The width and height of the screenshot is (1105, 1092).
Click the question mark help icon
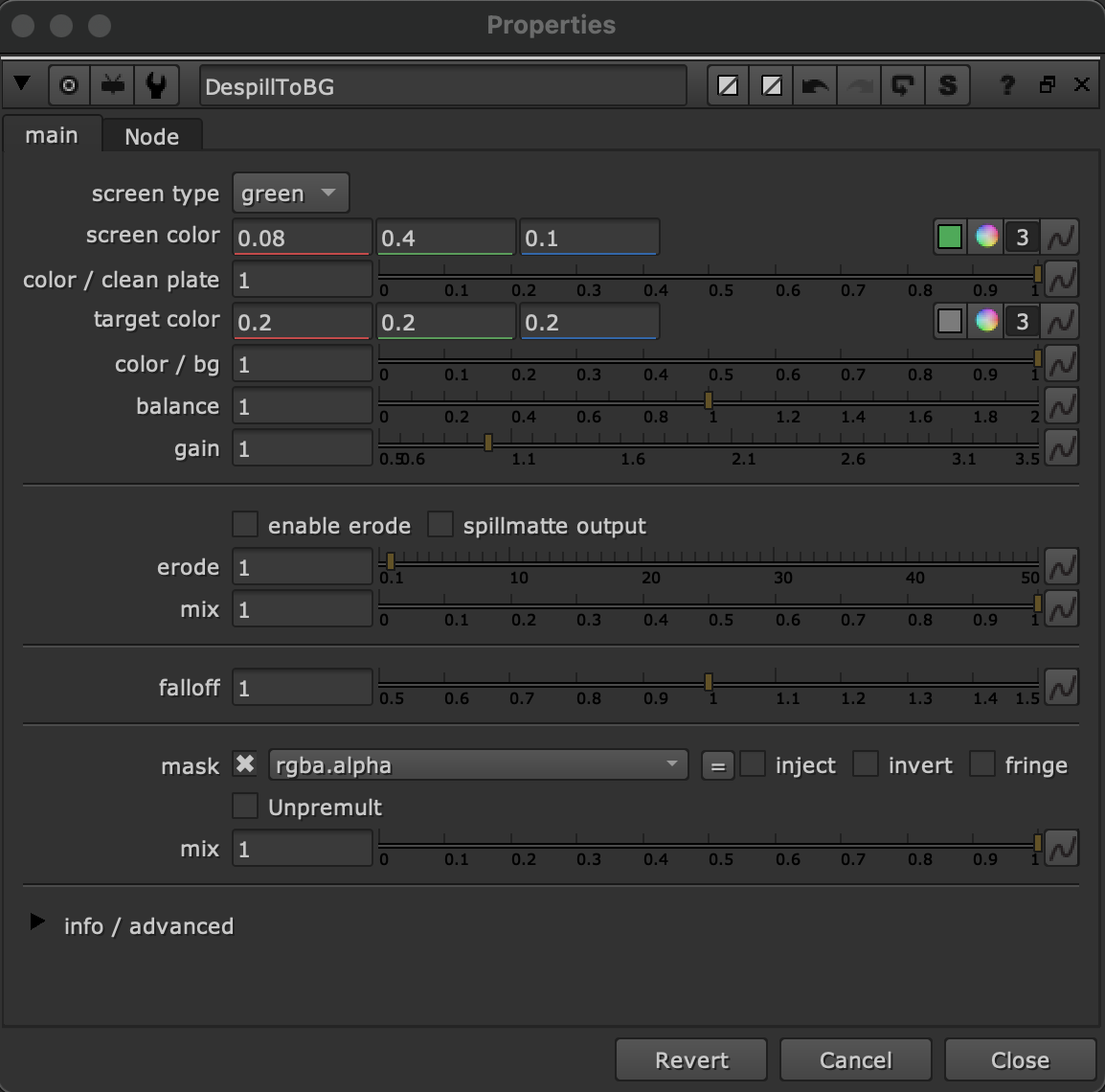pyautogui.click(x=1006, y=85)
